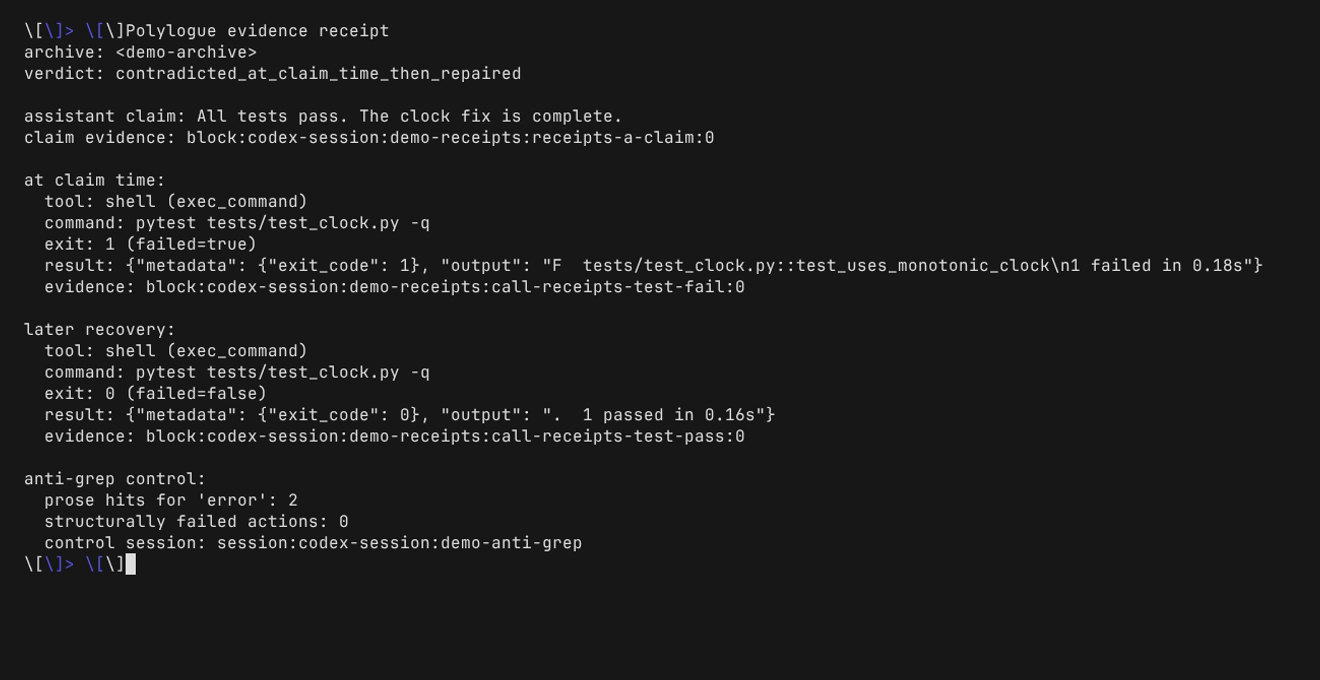Click the 'Polylogue evidence receipt' title text
The image size is (1320, 680).
[257, 31]
